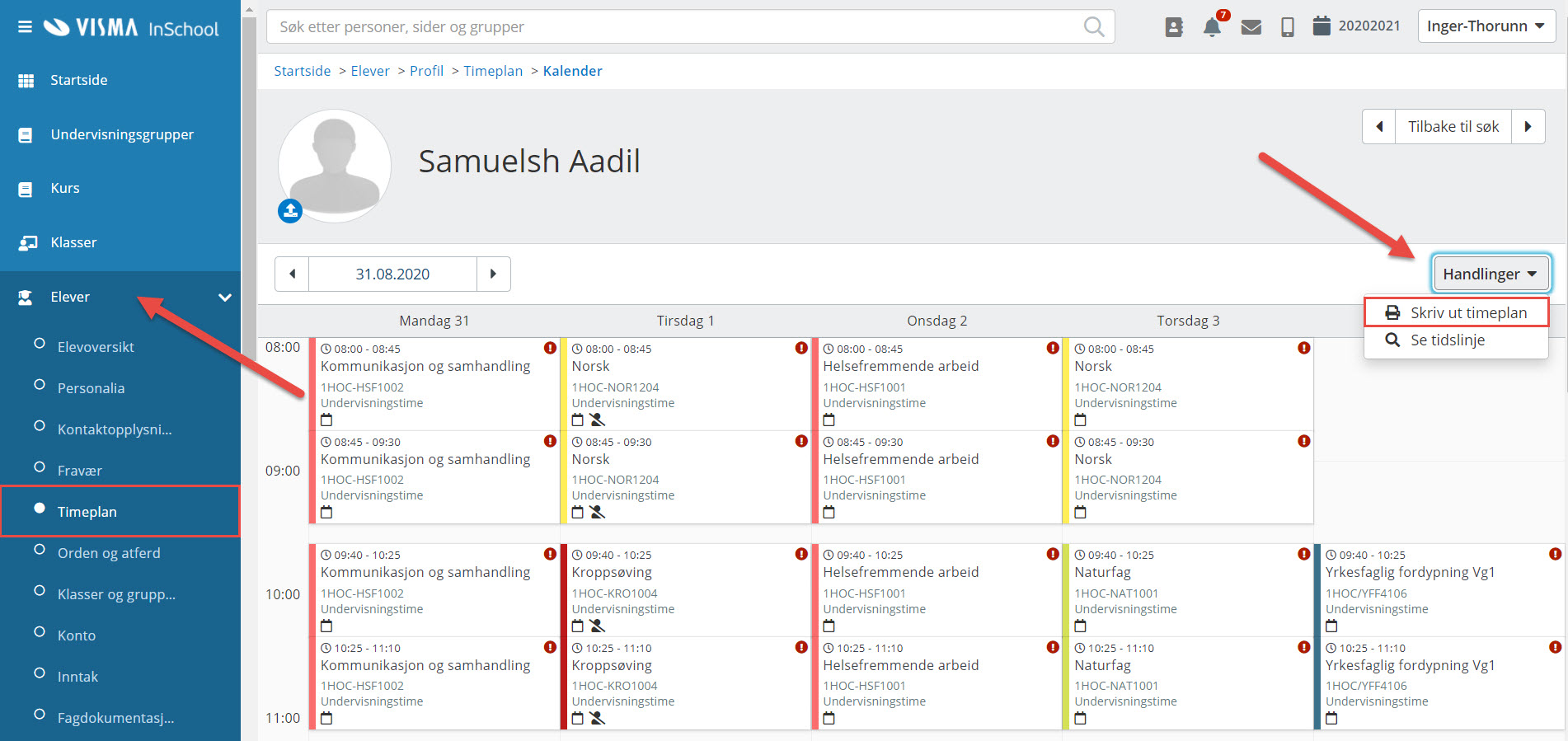Viewport: 1568px width, 741px height.
Task: Click the school year calendar icon
Action: 1322,26
